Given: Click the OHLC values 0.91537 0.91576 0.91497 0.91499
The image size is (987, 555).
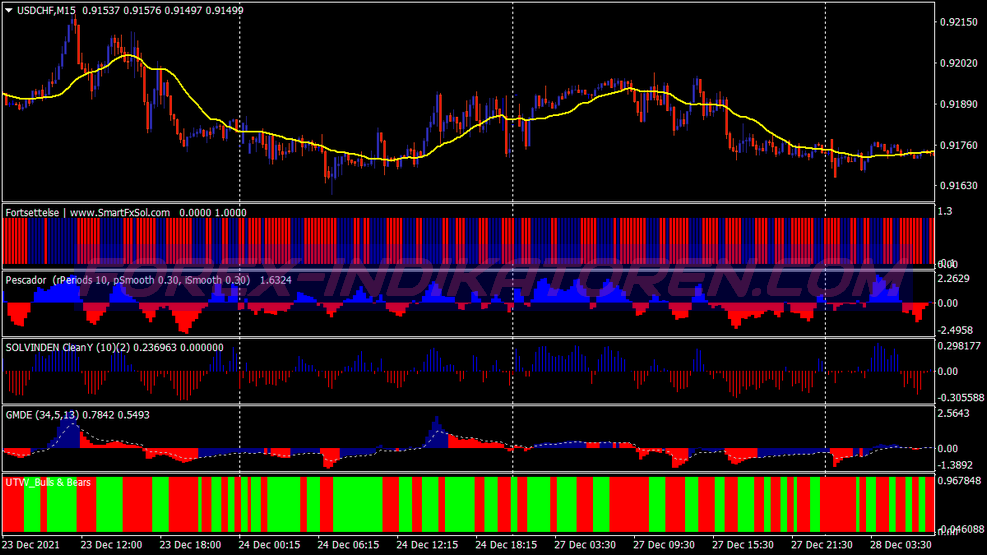Looking at the screenshot, I should pyautogui.click(x=162, y=10).
